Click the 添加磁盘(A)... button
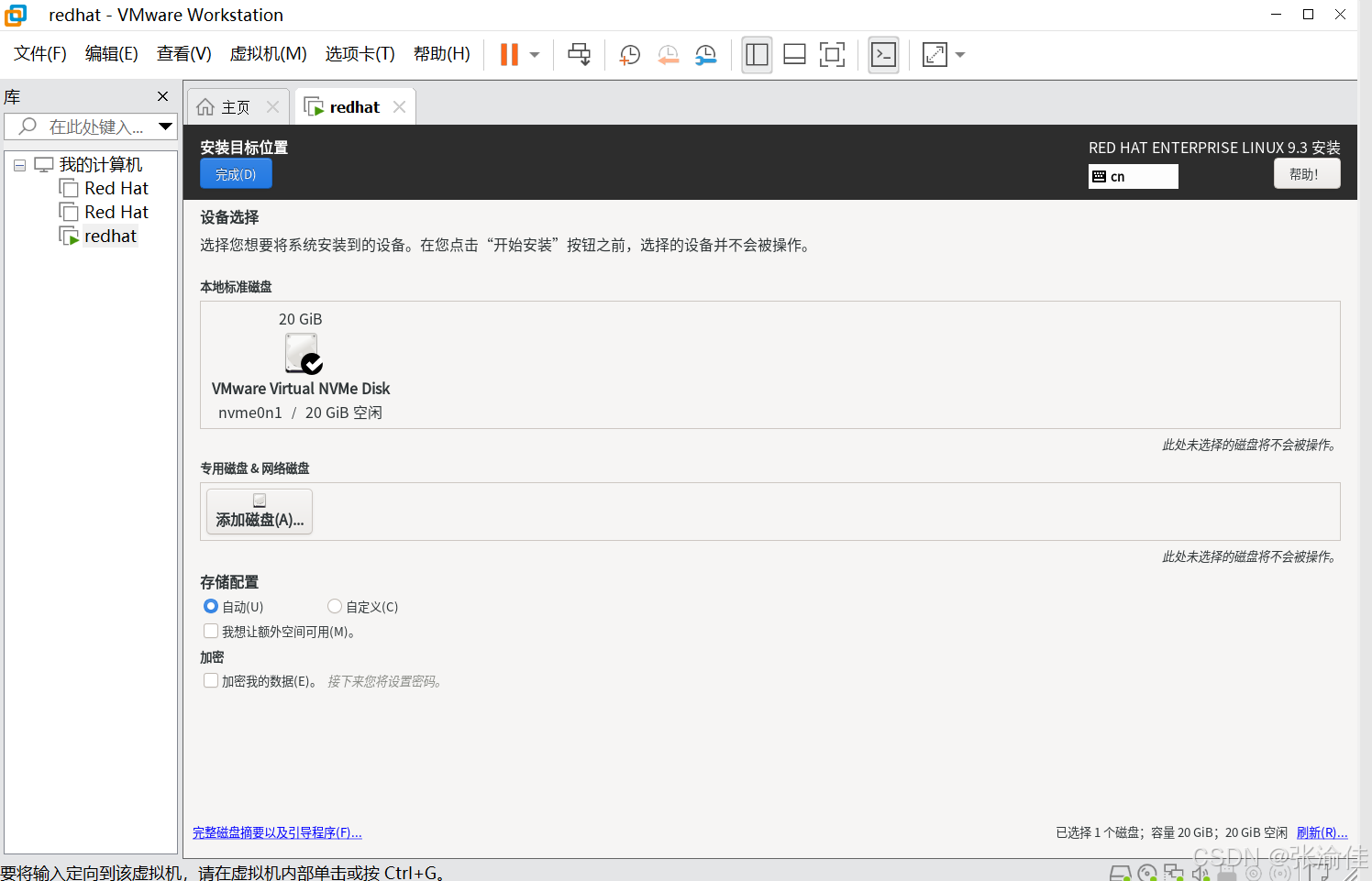This screenshot has height=881, width=1372. 260,511
